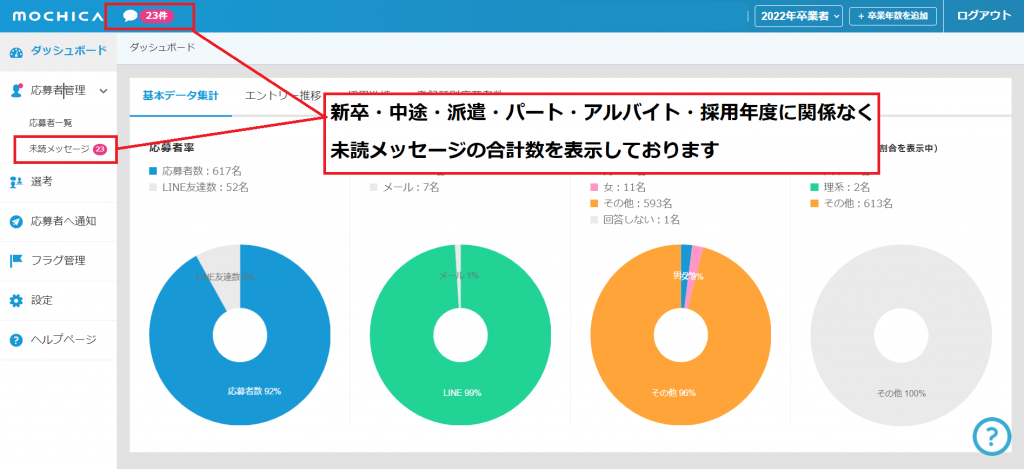This screenshot has height=469, width=1024.
Task: Select the 基本データ集計 tab
Action: pos(180,96)
